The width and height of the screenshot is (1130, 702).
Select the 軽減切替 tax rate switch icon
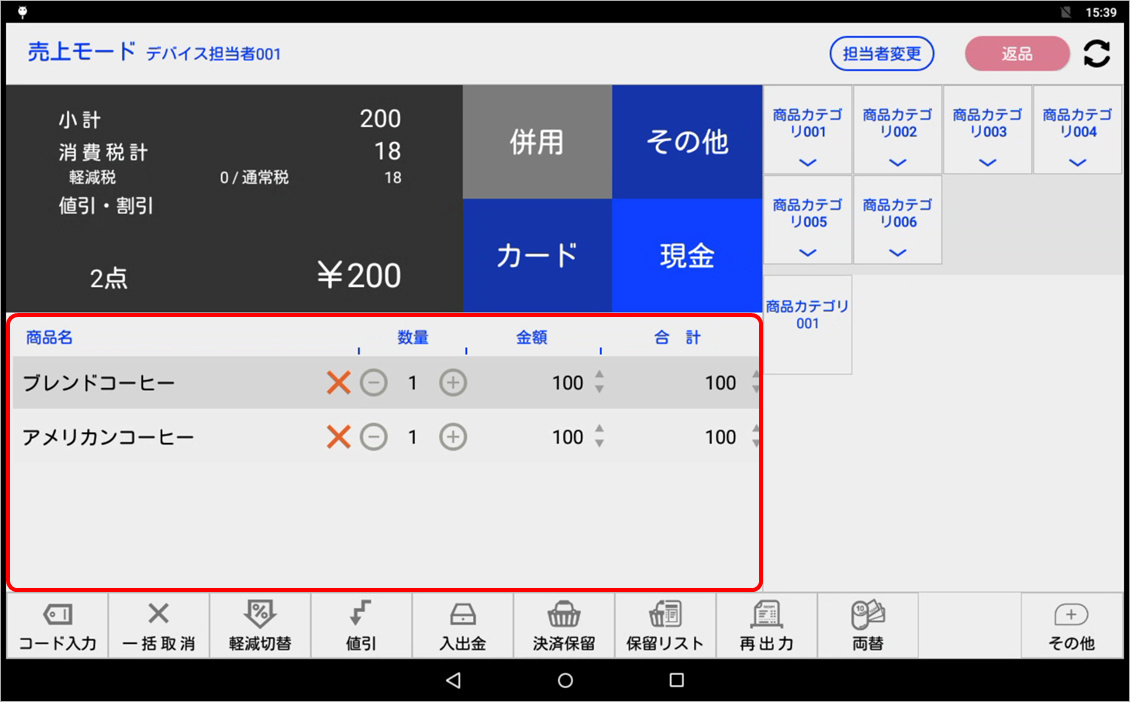pos(259,625)
